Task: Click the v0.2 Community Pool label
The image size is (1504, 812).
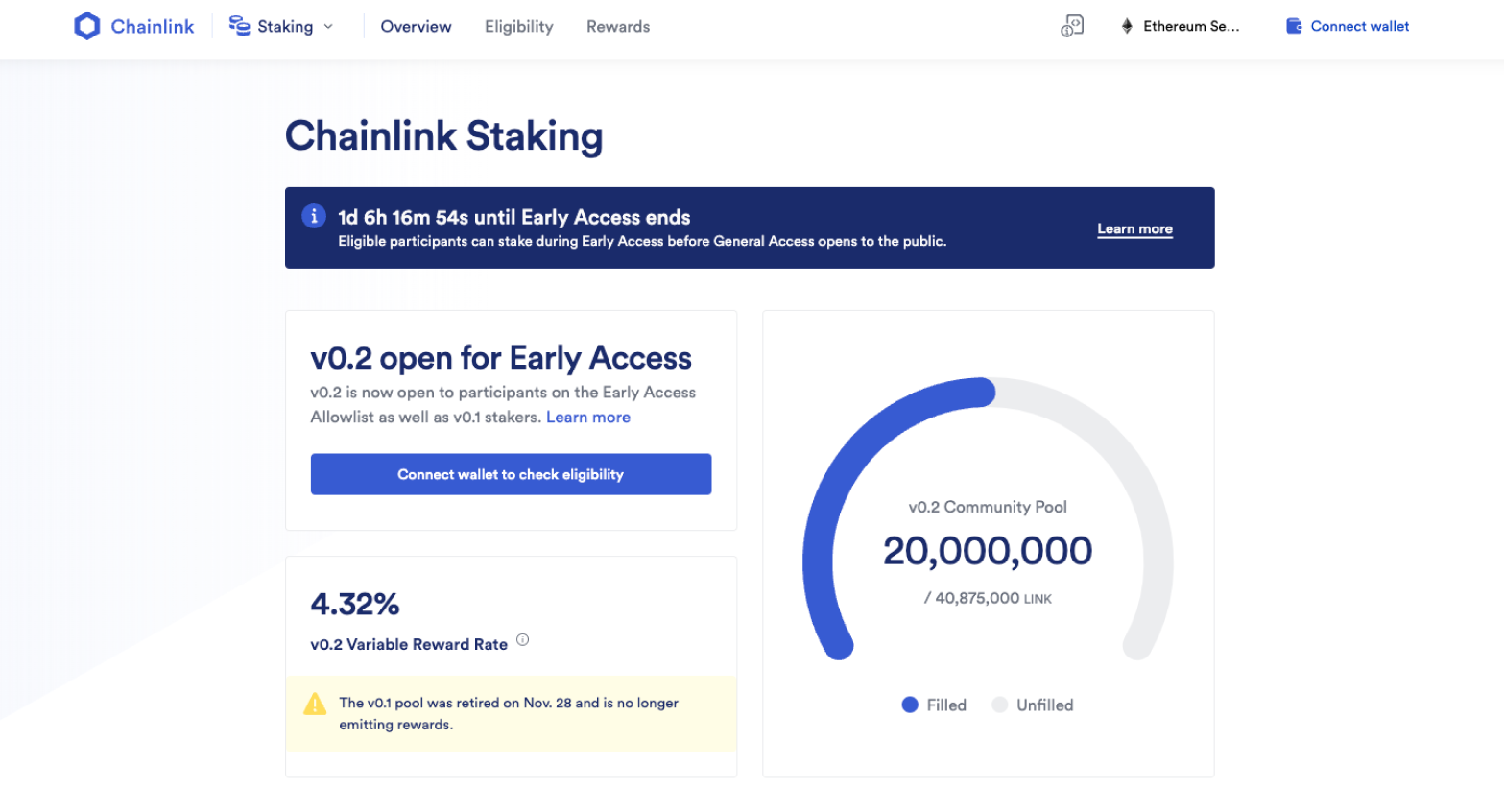Action: [988, 507]
